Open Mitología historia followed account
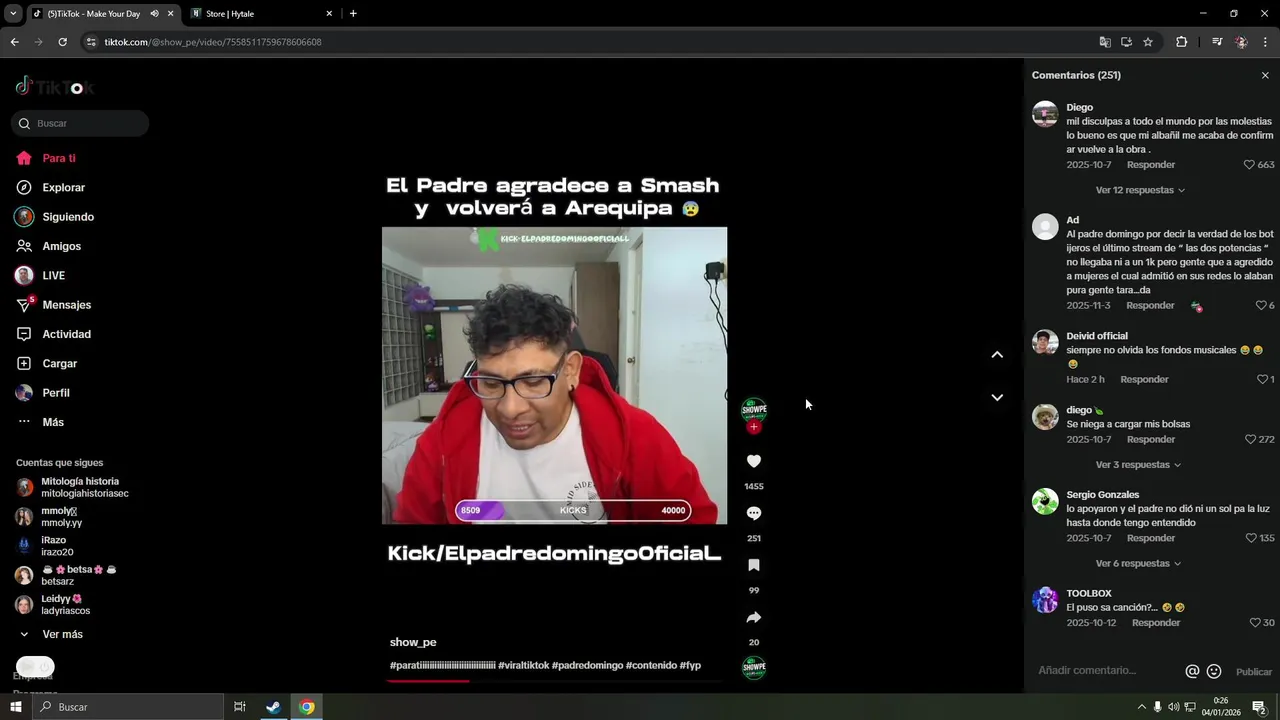The image size is (1280, 720). pyautogui.click(x=72, y=487)
